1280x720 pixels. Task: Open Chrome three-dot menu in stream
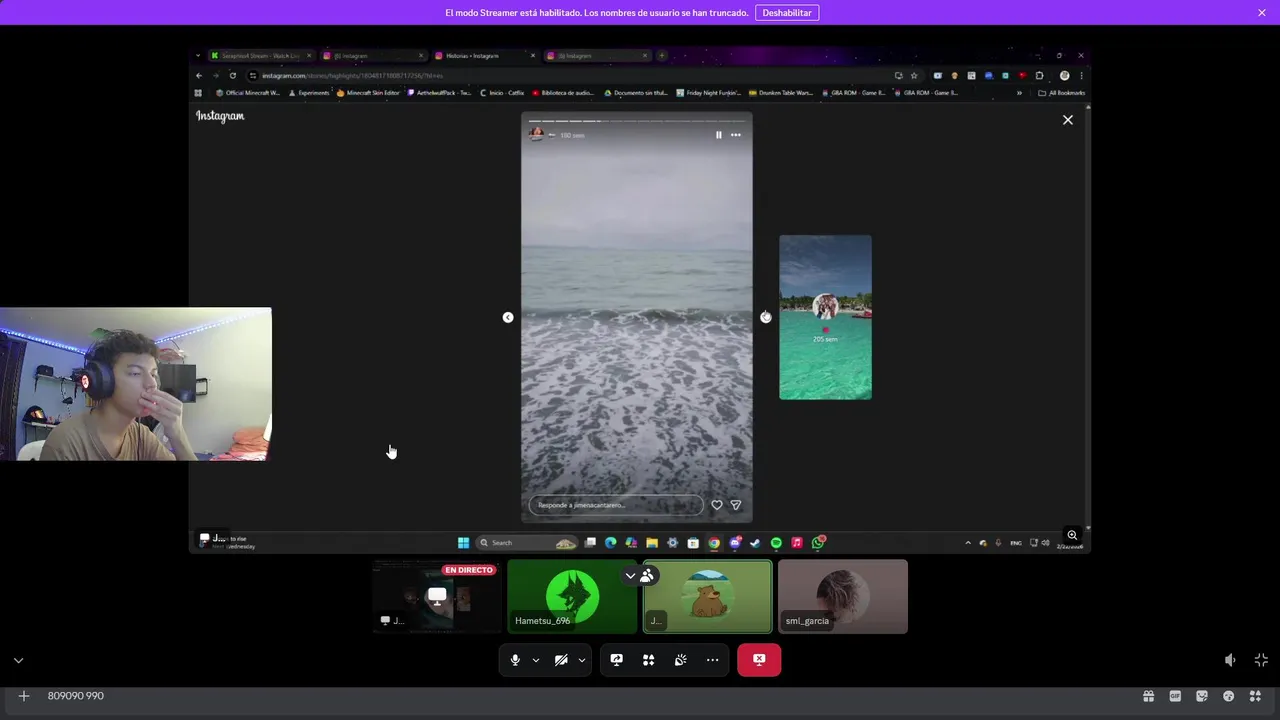point(1081,75)
